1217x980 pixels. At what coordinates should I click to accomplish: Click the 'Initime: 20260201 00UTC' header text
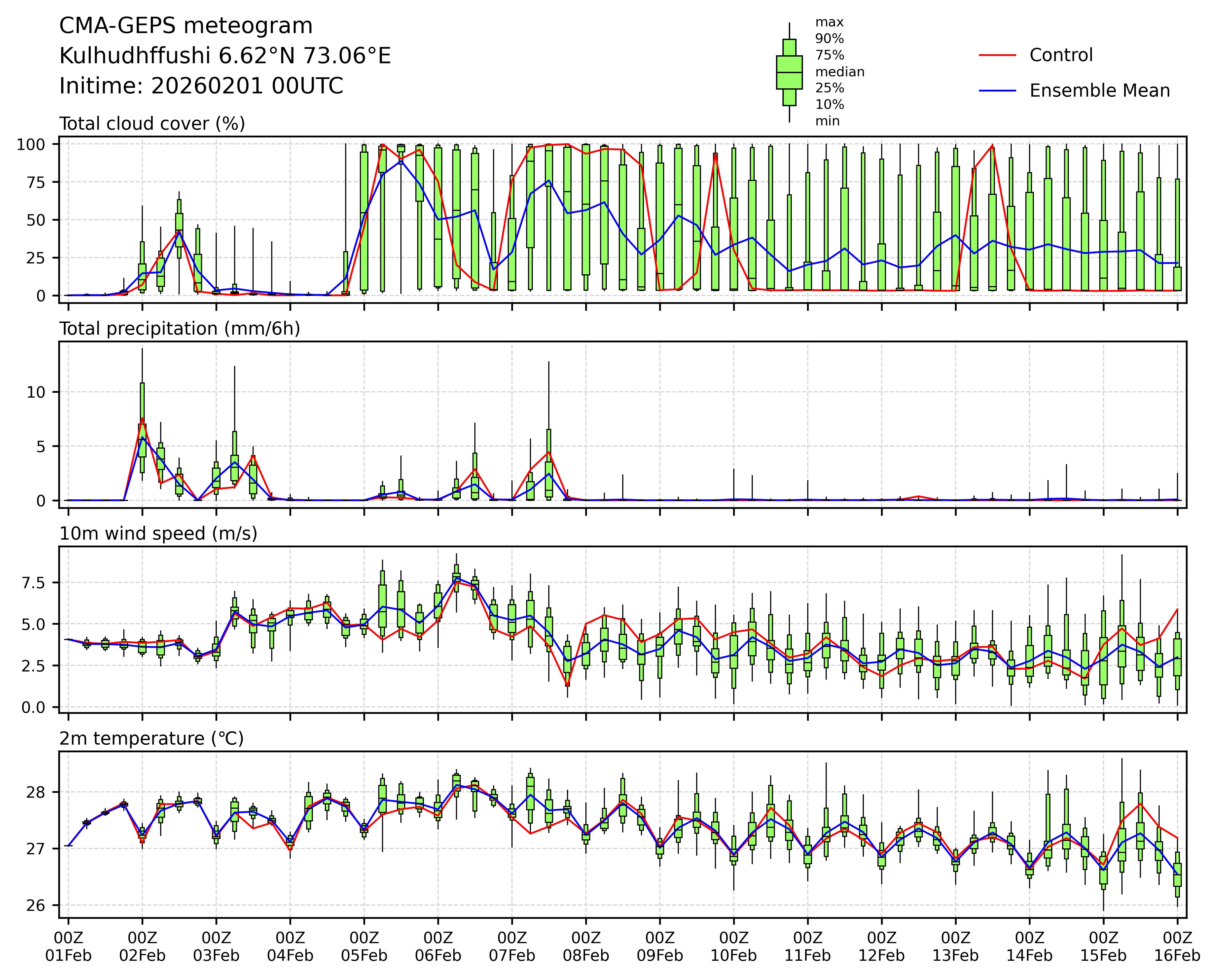click(x=201, y=86)
